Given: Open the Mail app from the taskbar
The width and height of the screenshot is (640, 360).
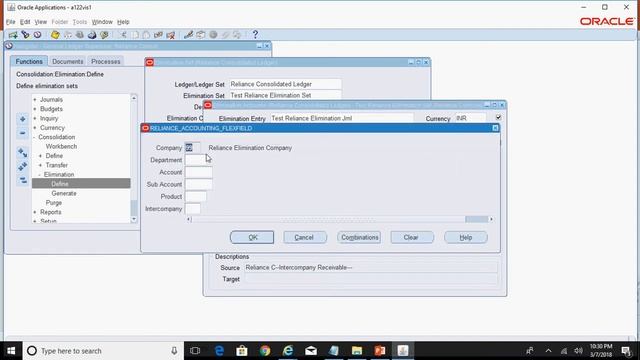Looking at the screenshot, I should coord(311,351).
